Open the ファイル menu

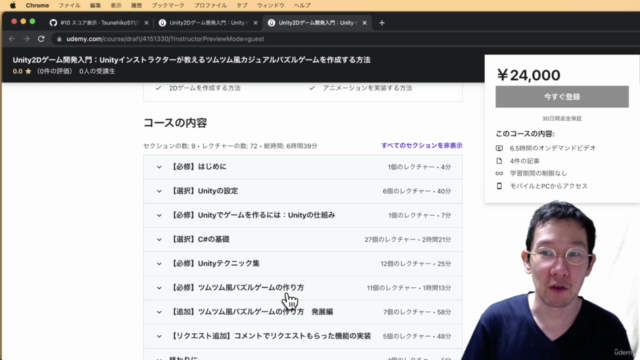pos(69,5)
